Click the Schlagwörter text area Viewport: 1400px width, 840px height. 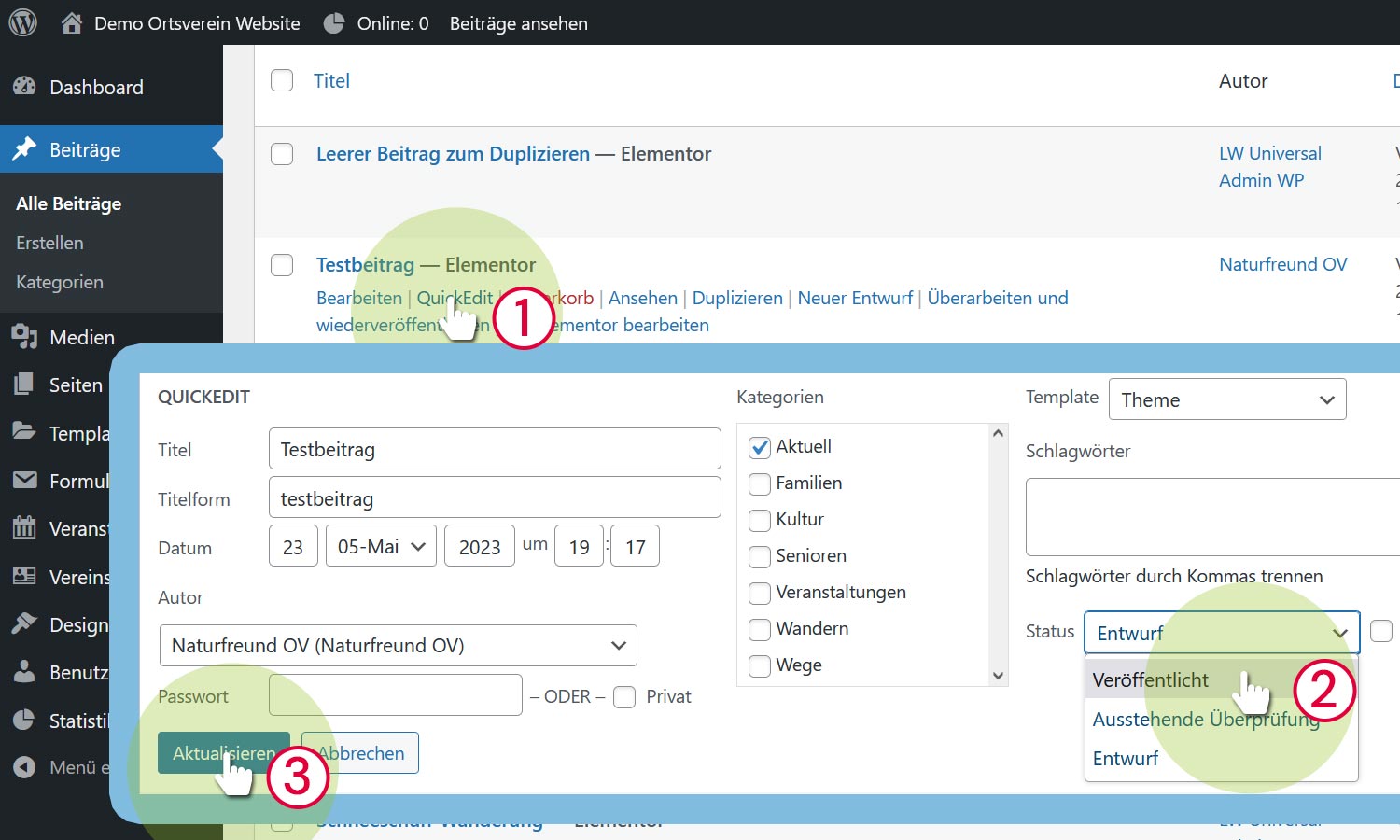point(1213,517)
